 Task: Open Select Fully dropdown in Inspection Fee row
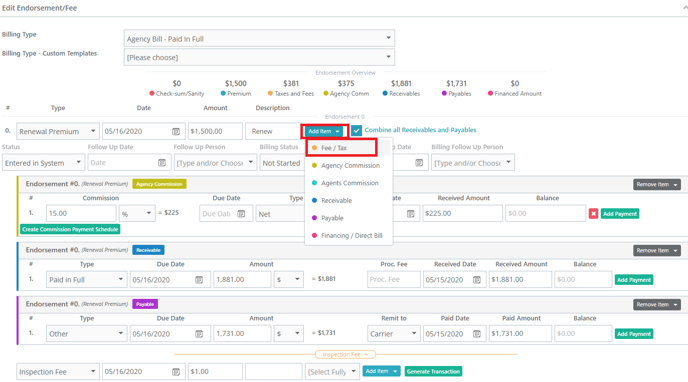click(332, 371)
